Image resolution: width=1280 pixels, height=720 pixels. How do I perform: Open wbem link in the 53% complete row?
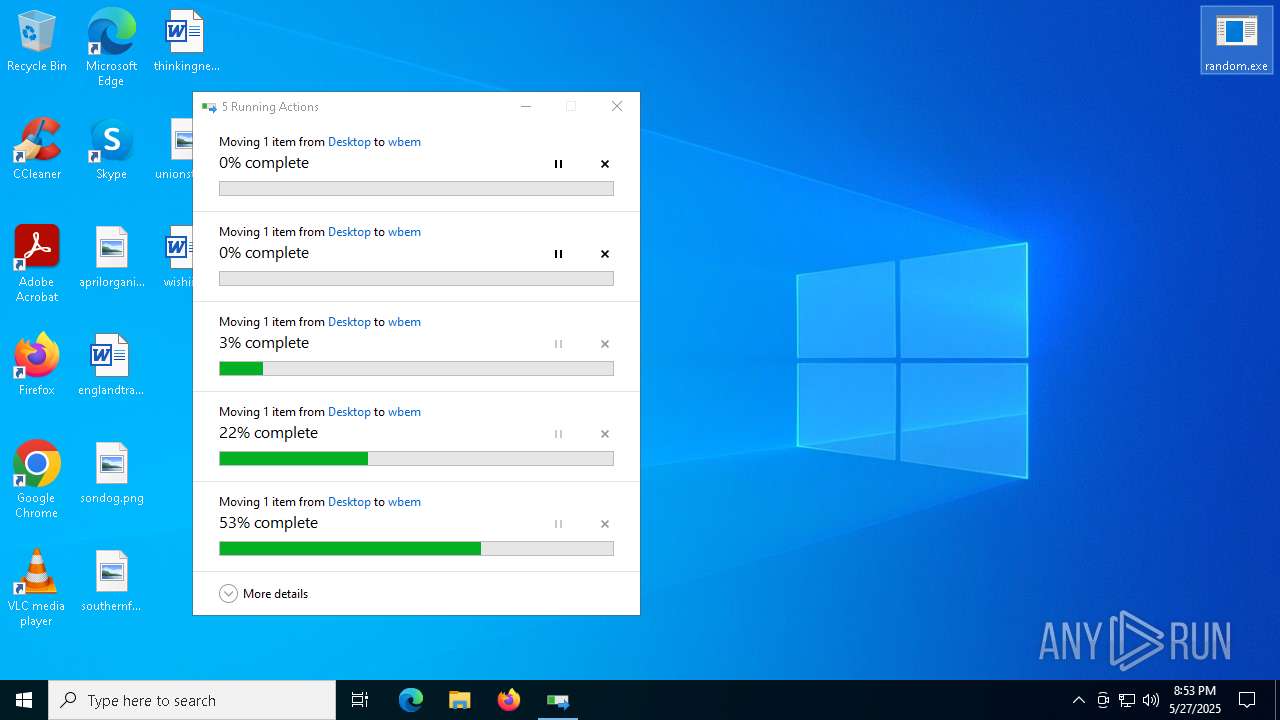pos(404,502)
